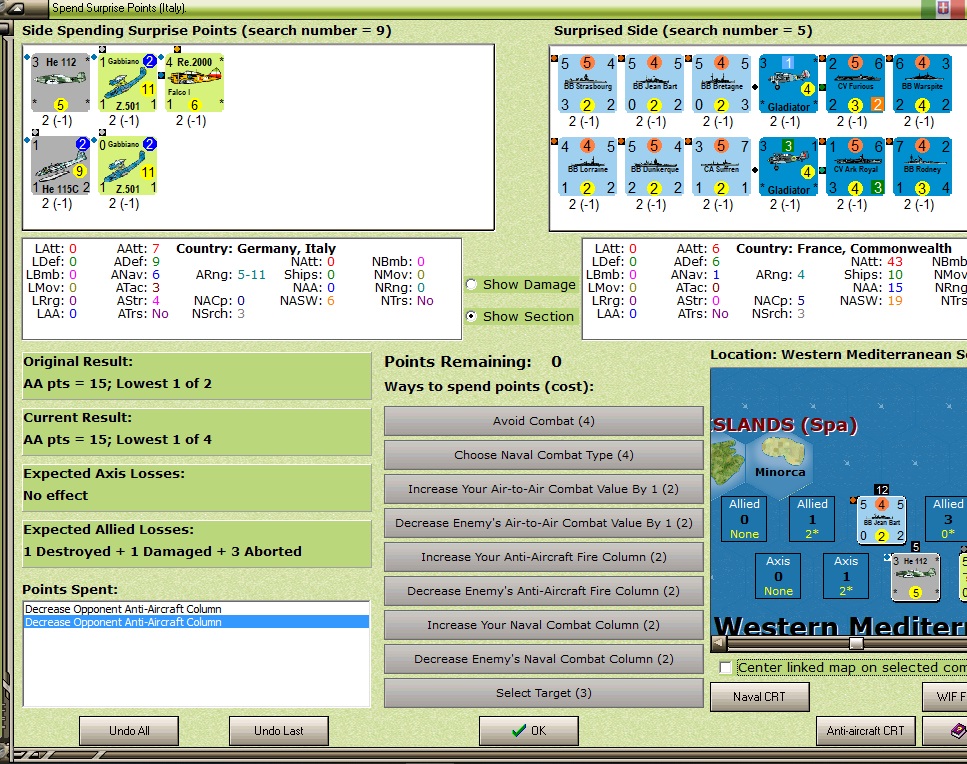Screen dimensions: 967x764
Task: Select highlighted Decrease Opponent Anti-Aircraft Column entry
Action: 196,622
